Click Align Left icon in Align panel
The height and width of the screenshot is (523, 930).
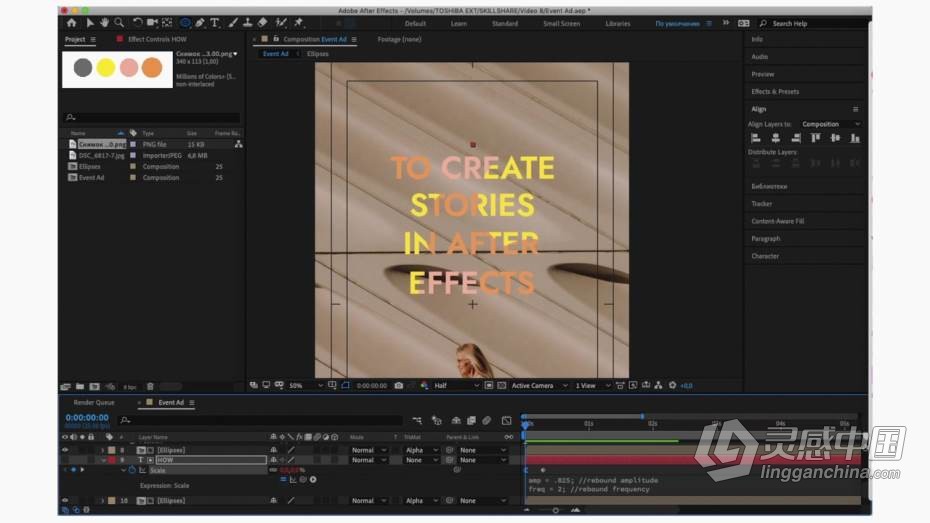756,138
